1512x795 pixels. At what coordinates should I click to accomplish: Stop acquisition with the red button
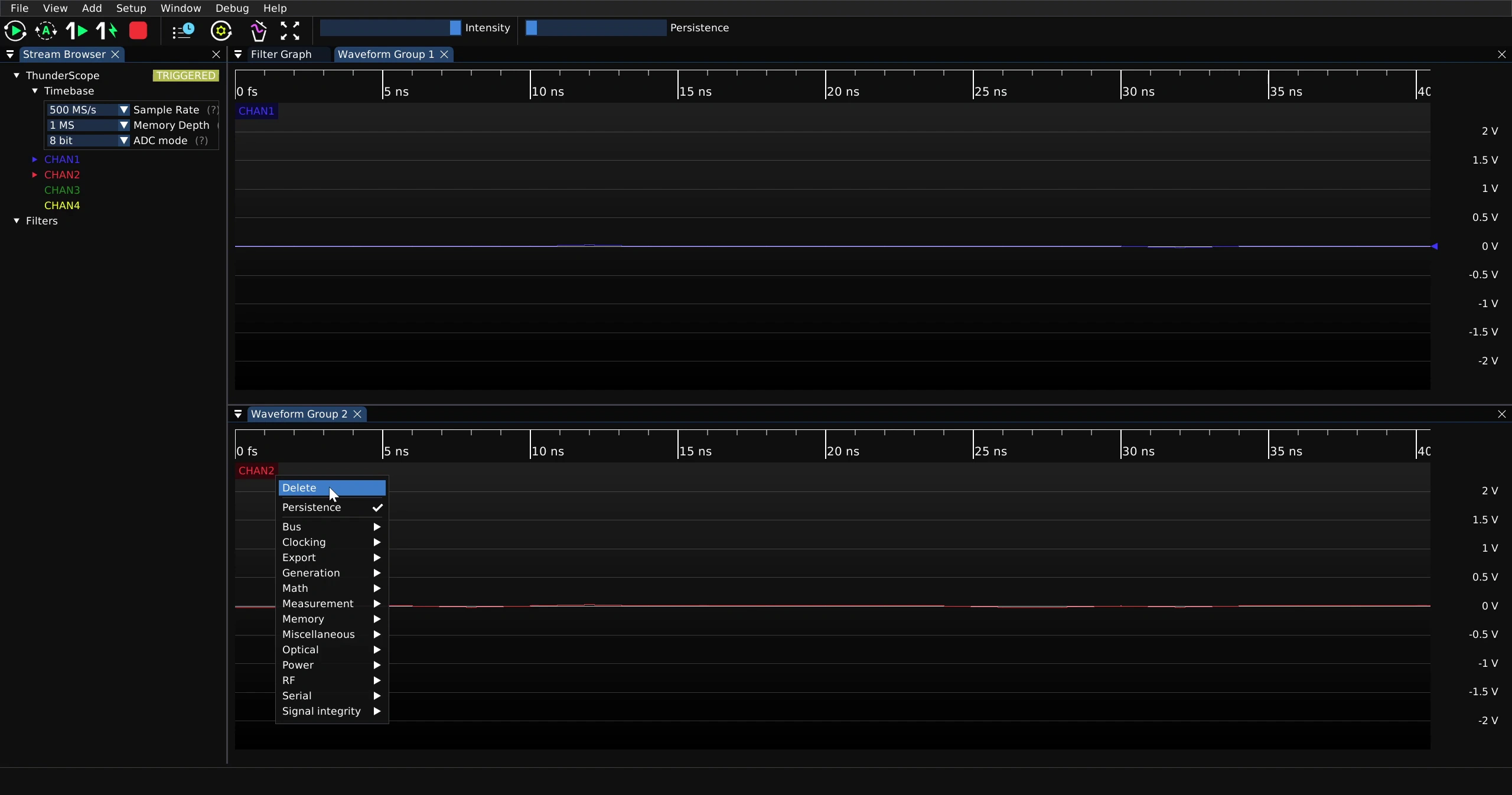[x=138, y=31]
